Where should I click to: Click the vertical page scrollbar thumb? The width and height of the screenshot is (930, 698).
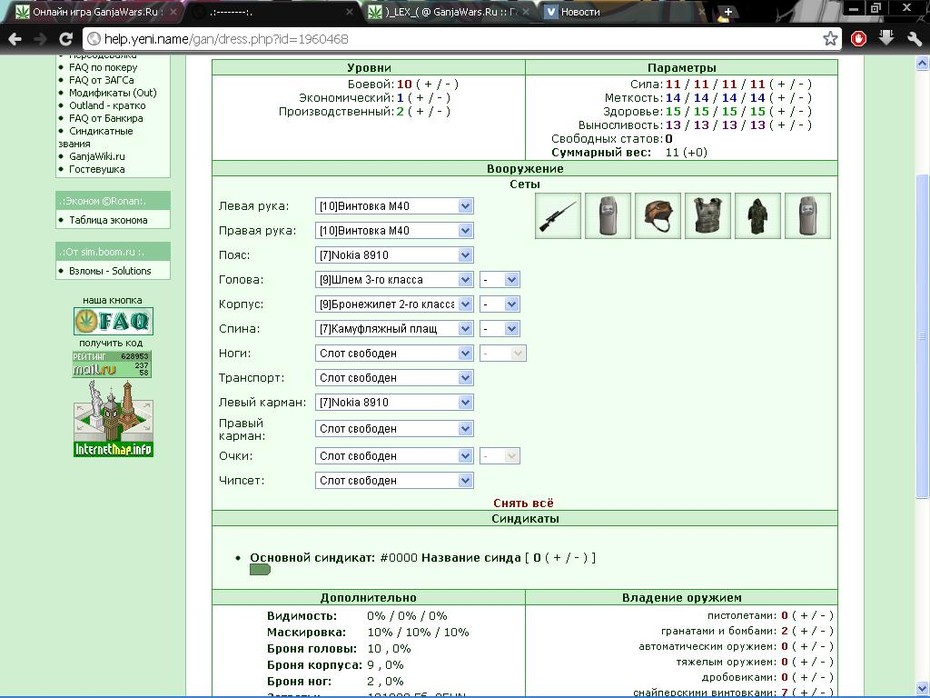tap(922, 335)
